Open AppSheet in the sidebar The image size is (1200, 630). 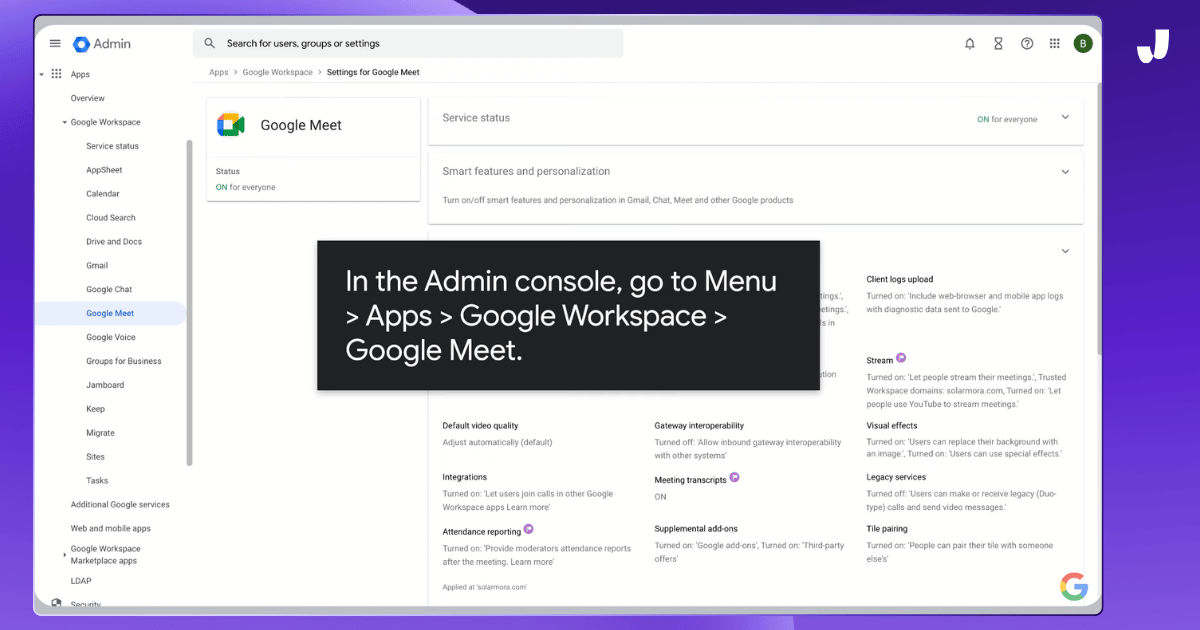[x=104, y=170]
